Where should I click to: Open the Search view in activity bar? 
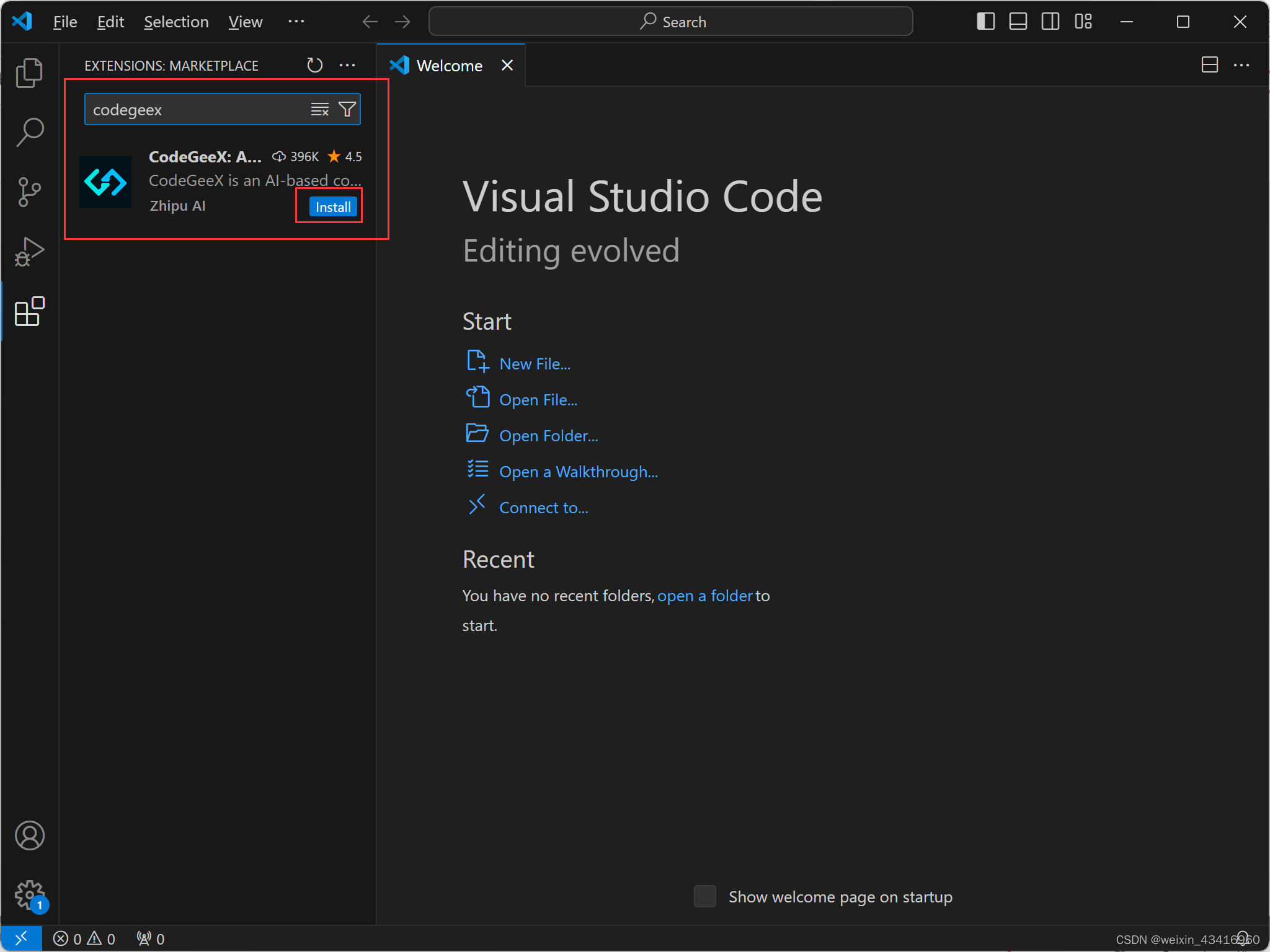[29, 133]
